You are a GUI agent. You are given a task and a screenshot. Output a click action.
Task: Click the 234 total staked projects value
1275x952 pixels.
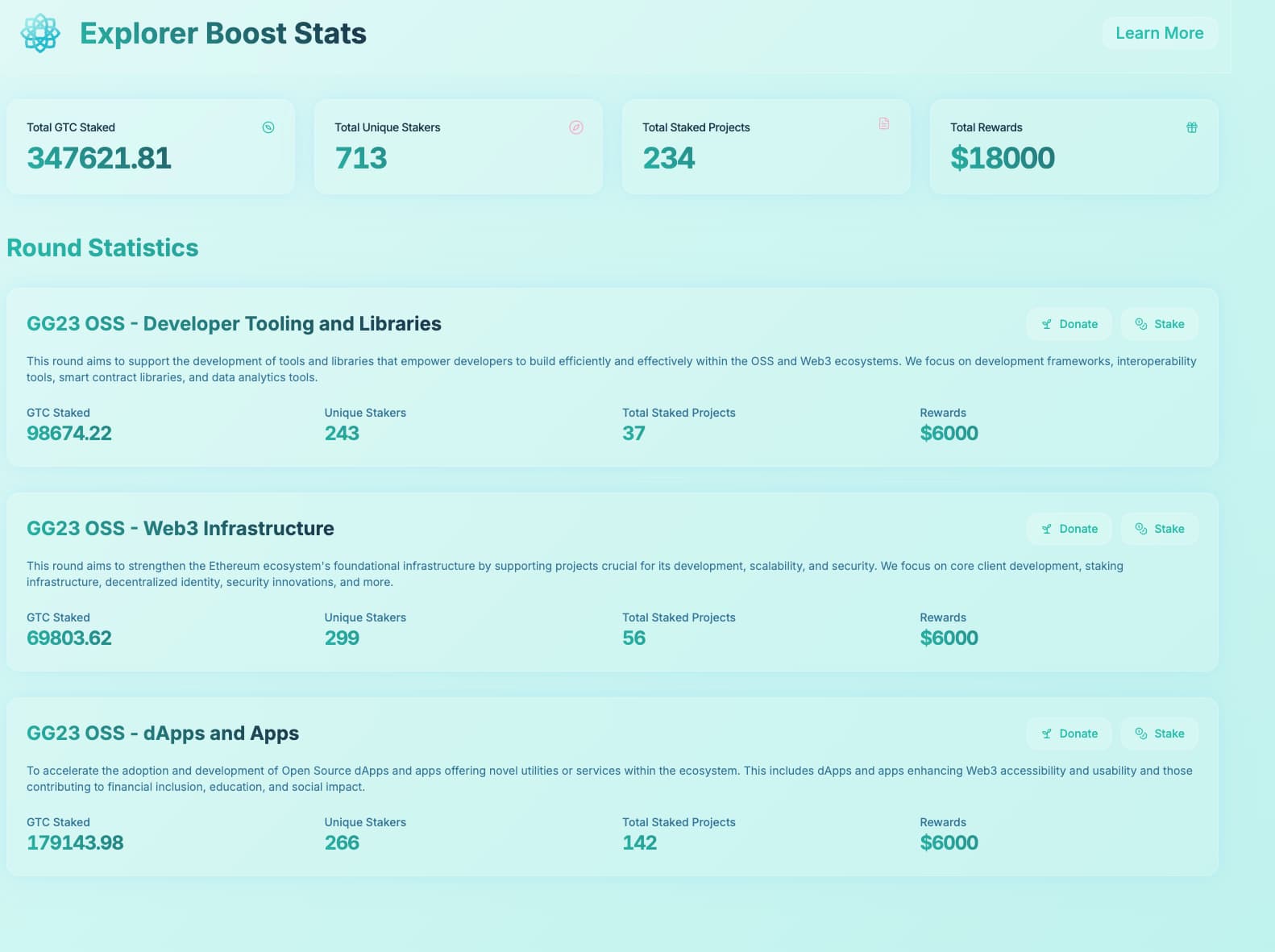point(669,158)
